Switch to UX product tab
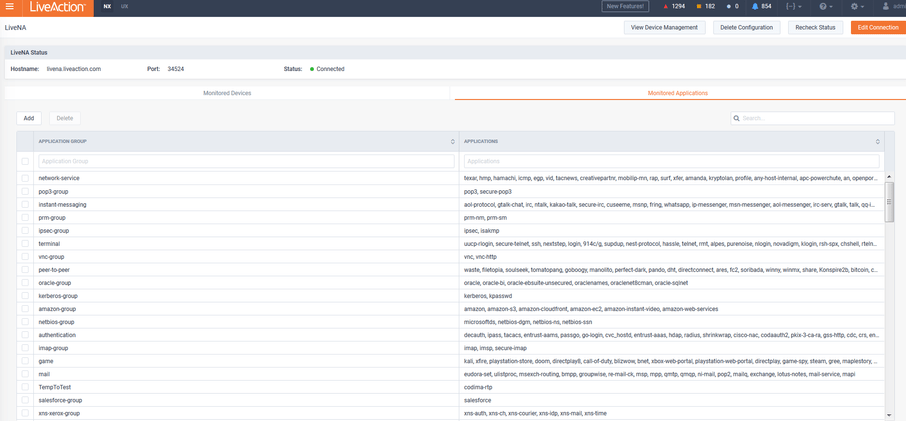The image size is (906, 421). tap(125, 6)
